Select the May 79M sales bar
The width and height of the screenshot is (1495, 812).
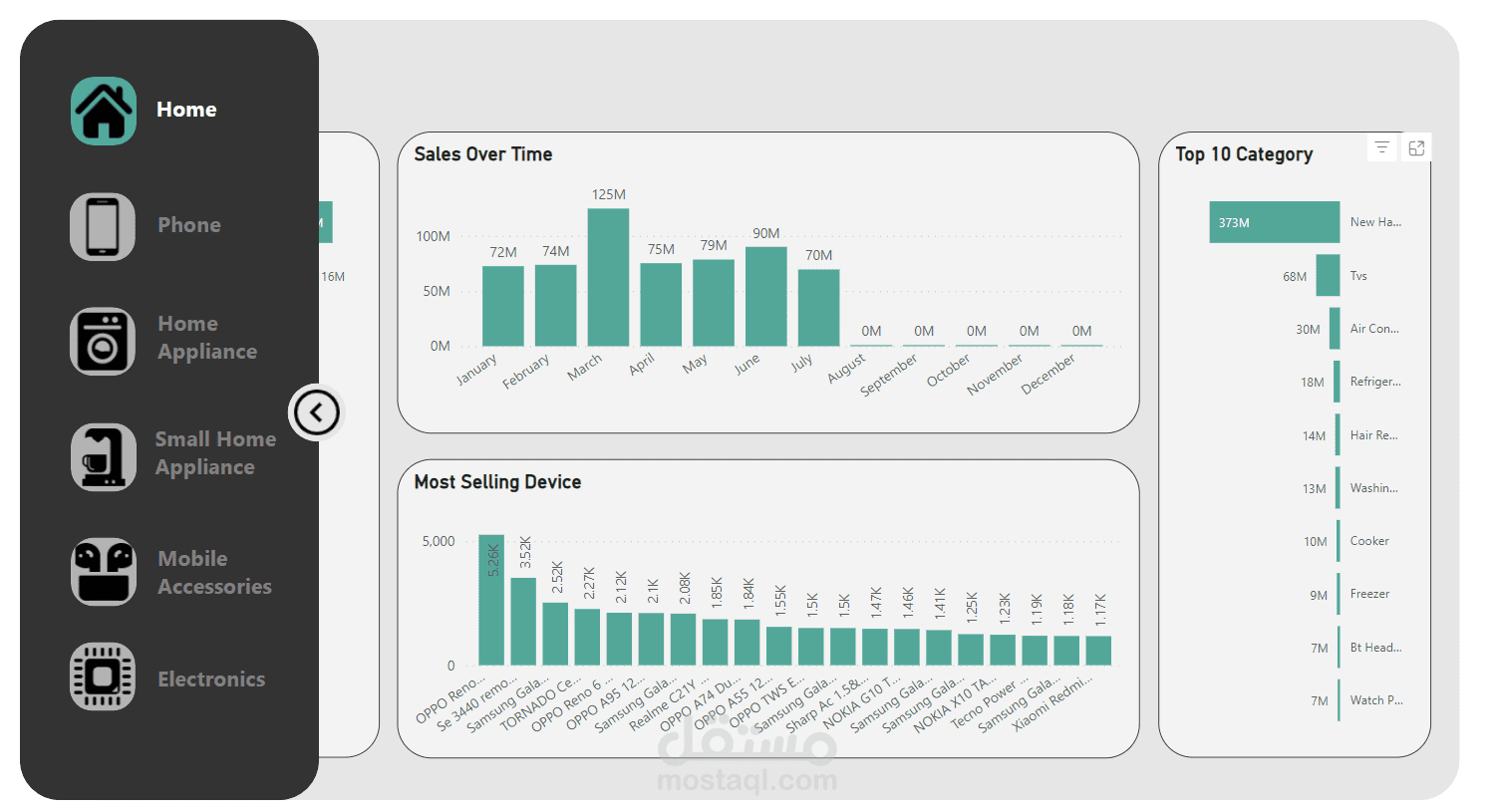pyautogui.click(x=714, y=302)
